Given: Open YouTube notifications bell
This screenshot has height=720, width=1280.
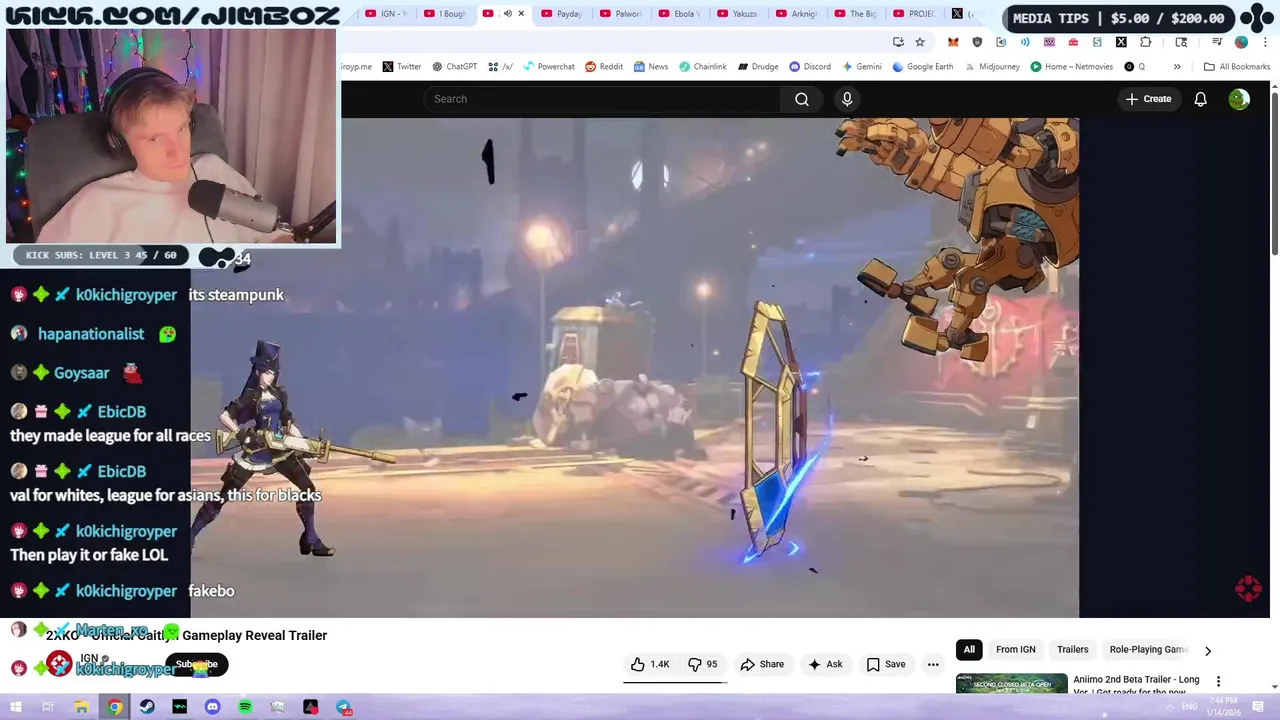Looking at the screenshot, I should coord(1200,99).
